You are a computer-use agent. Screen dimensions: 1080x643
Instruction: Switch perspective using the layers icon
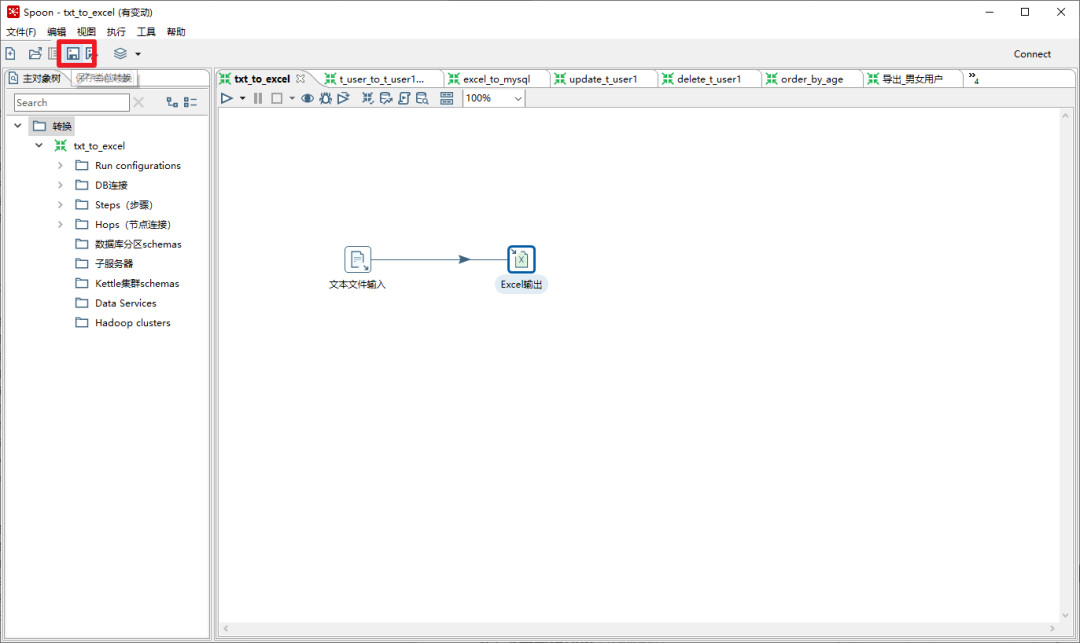pyautogui.click(x=121, y=54)
